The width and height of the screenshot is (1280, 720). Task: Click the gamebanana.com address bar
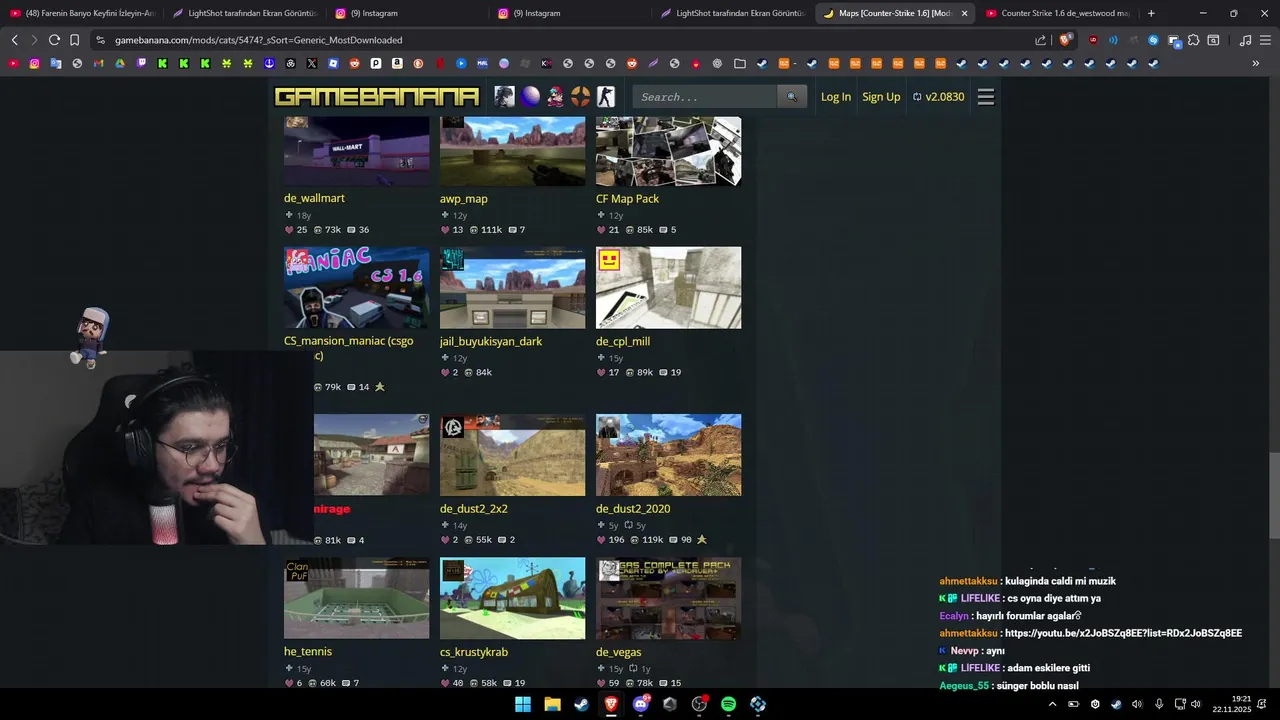point(560,40)
